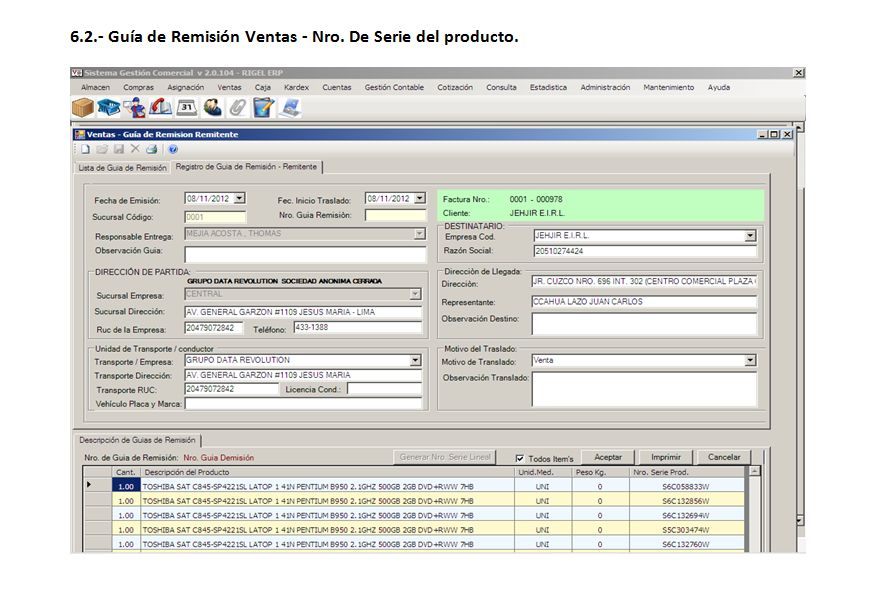Click the paperclip attachment icon

click(237, 107)
